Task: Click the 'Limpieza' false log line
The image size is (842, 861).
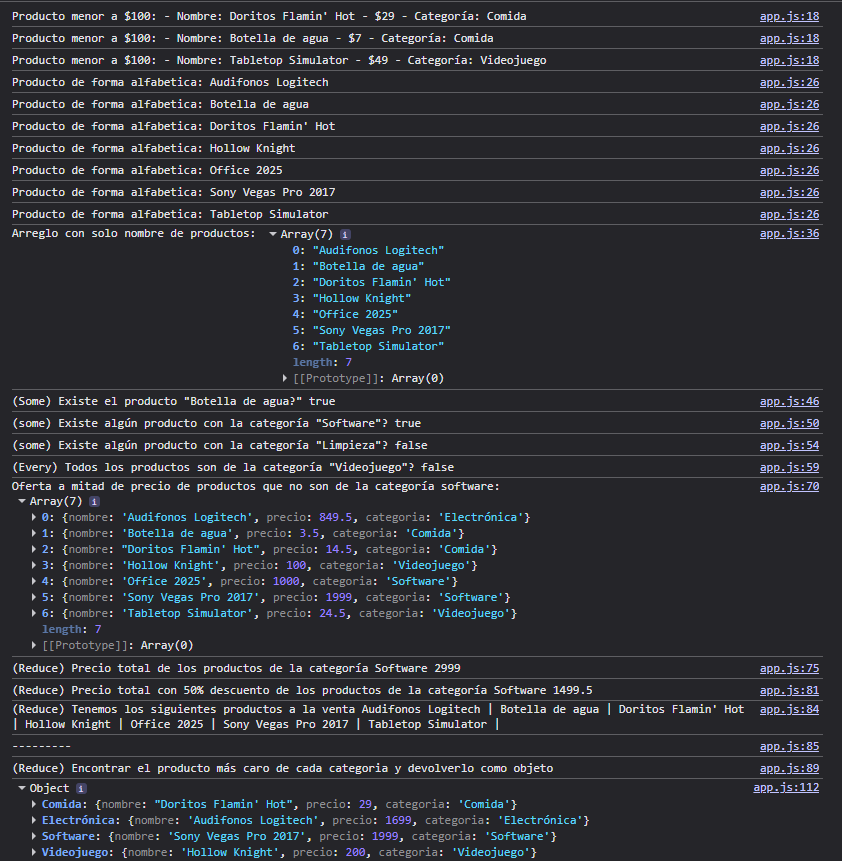Action: 220,445
